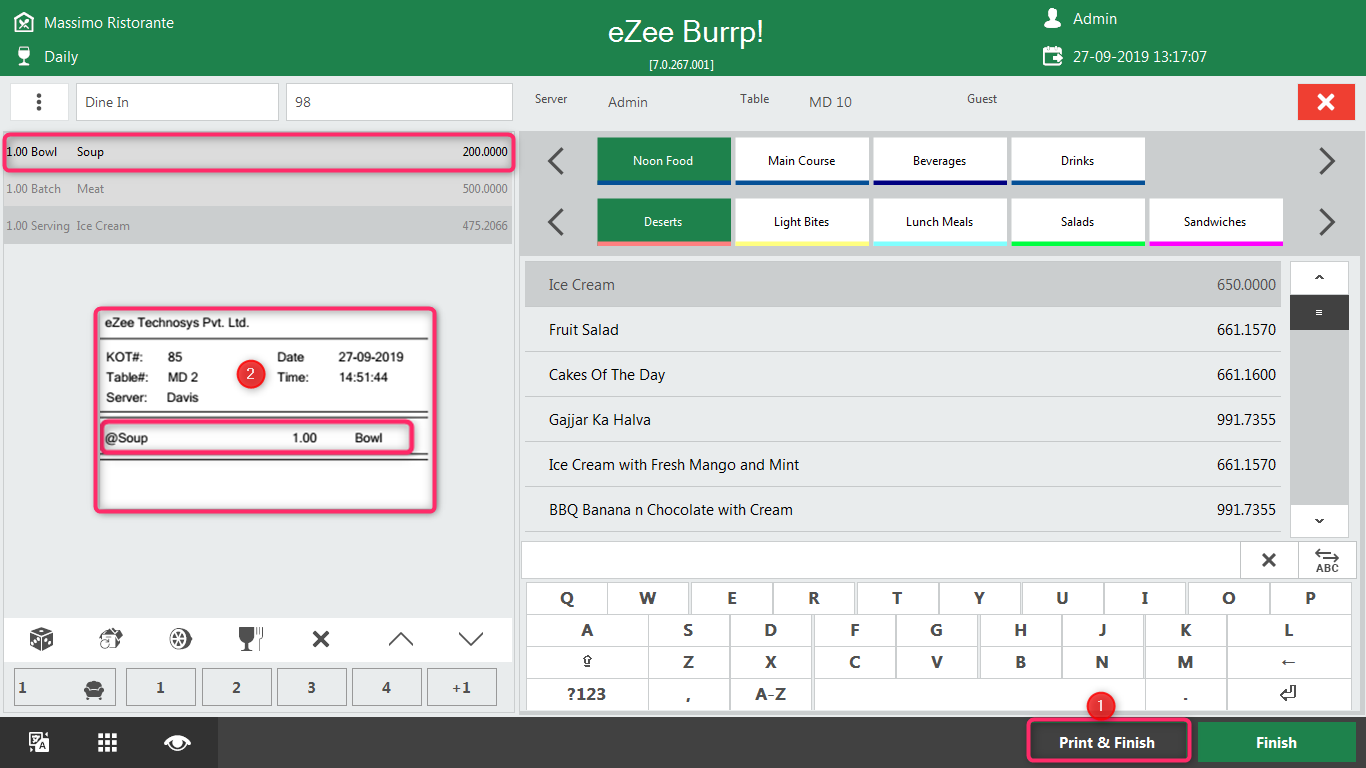
Task: Toggle the A-Z keyboard sort key
Action: [x=770, y=693]
